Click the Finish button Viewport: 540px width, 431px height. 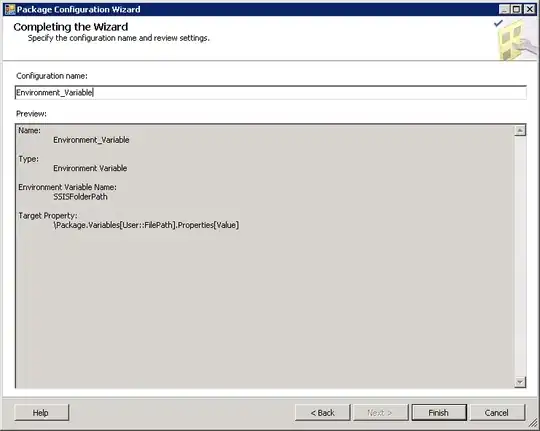[x=439, y=412]
